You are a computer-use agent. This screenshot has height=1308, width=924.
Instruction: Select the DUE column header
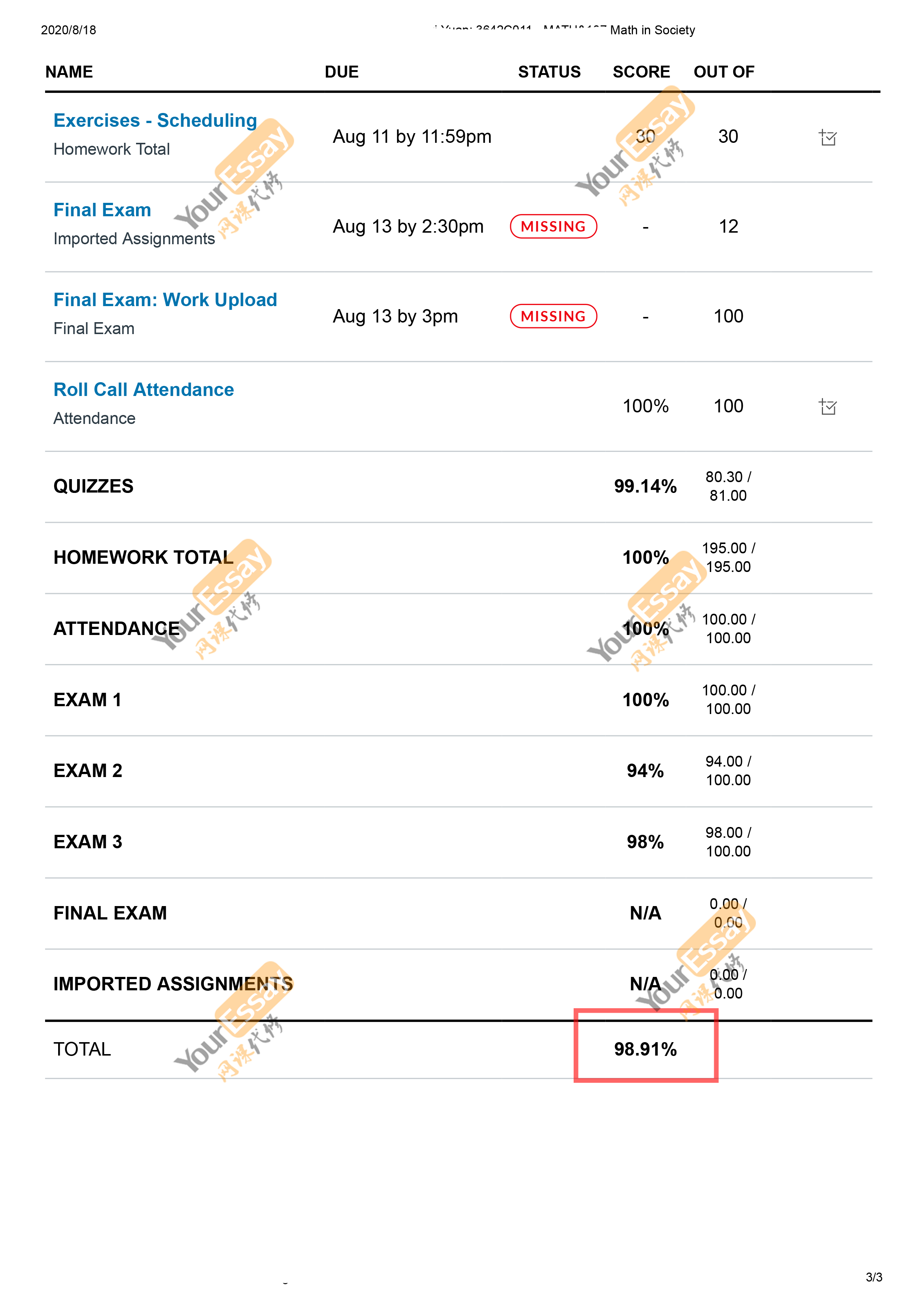tap(341, 72)
